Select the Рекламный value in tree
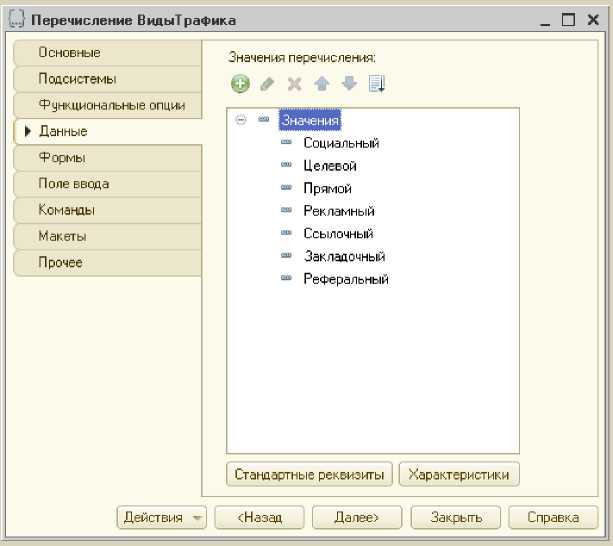The height and width of the screenshot is (546, 613). [339, 211]
